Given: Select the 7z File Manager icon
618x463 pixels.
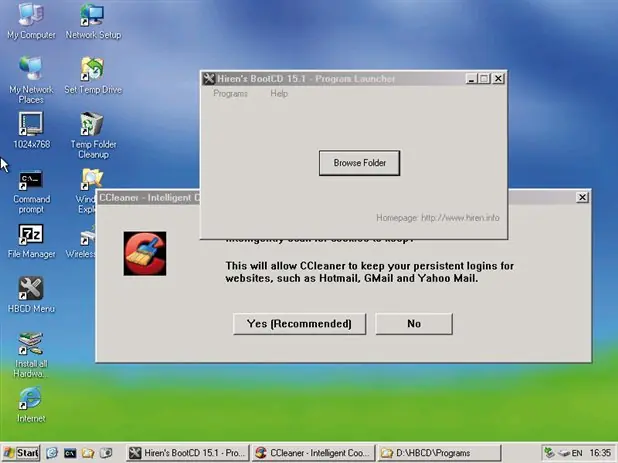Looking at the screenshot, I should (31, 241).
